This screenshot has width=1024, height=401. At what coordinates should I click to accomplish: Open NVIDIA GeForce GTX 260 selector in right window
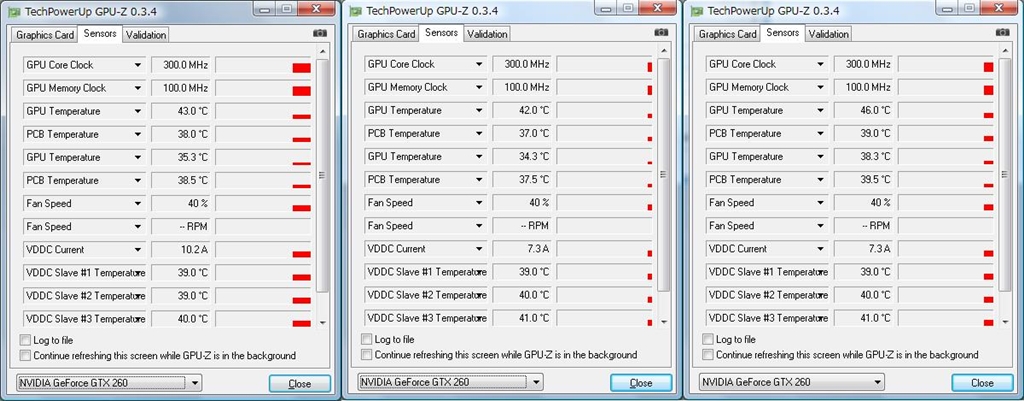coord(792,383)
